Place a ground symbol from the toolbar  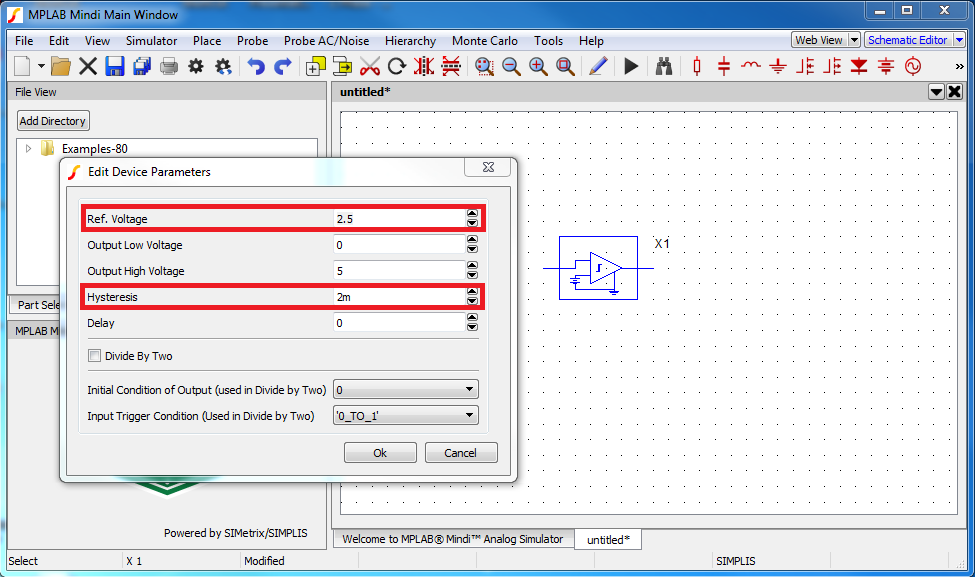point(779,67)
